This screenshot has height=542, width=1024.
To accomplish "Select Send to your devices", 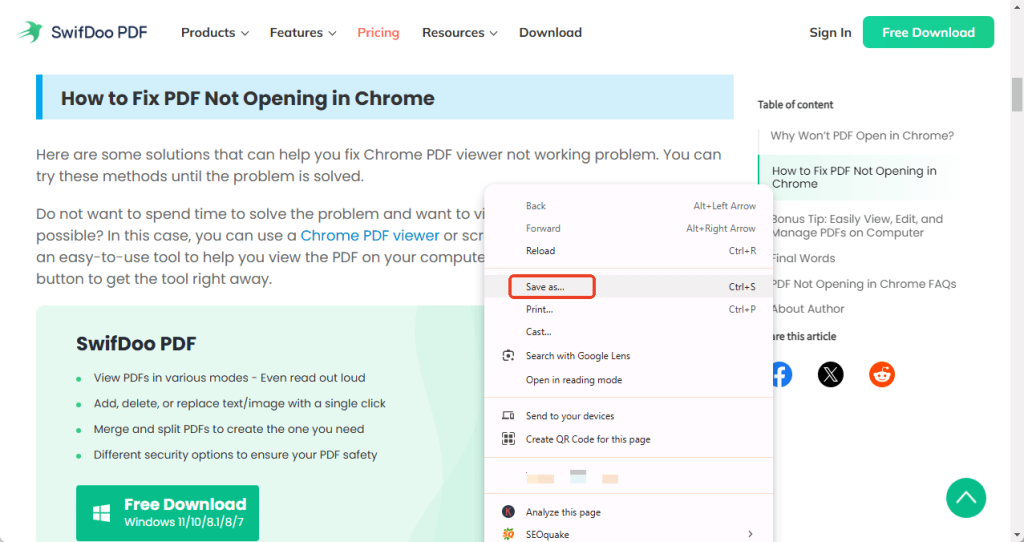I will (x=629, y=416).
